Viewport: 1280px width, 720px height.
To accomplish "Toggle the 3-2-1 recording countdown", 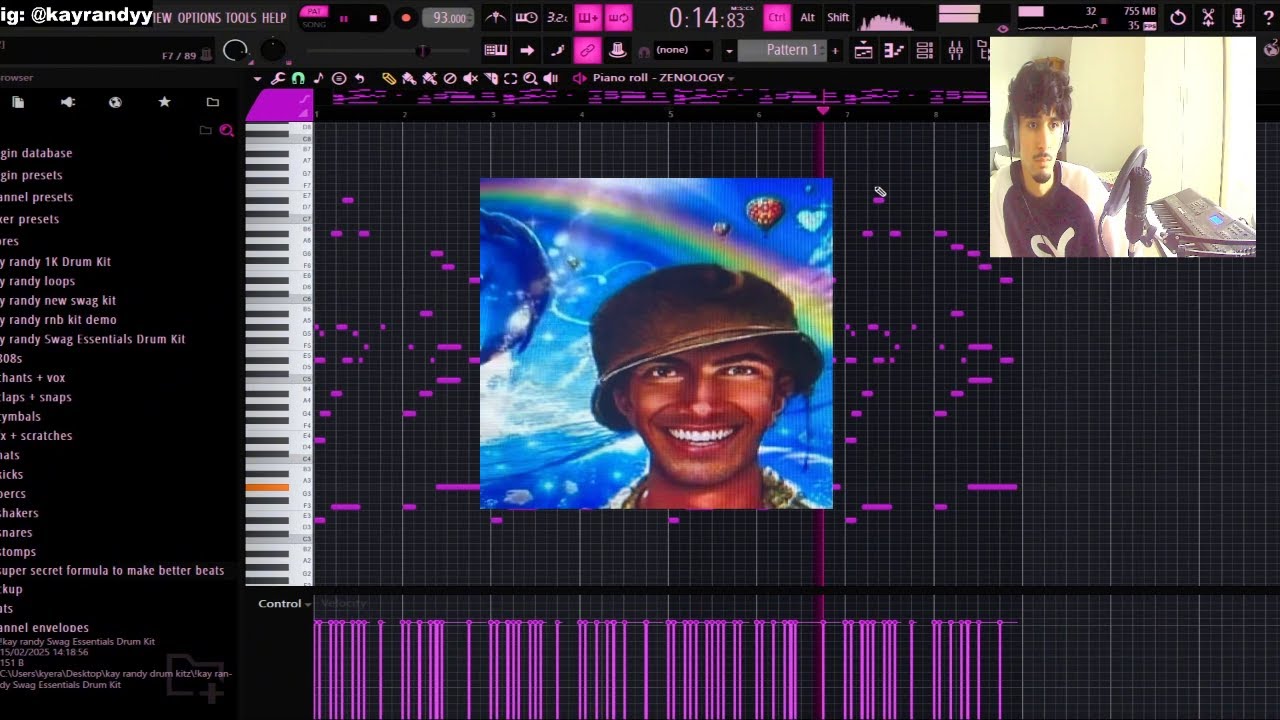I will pyautogui.click(x=557, y=17).
